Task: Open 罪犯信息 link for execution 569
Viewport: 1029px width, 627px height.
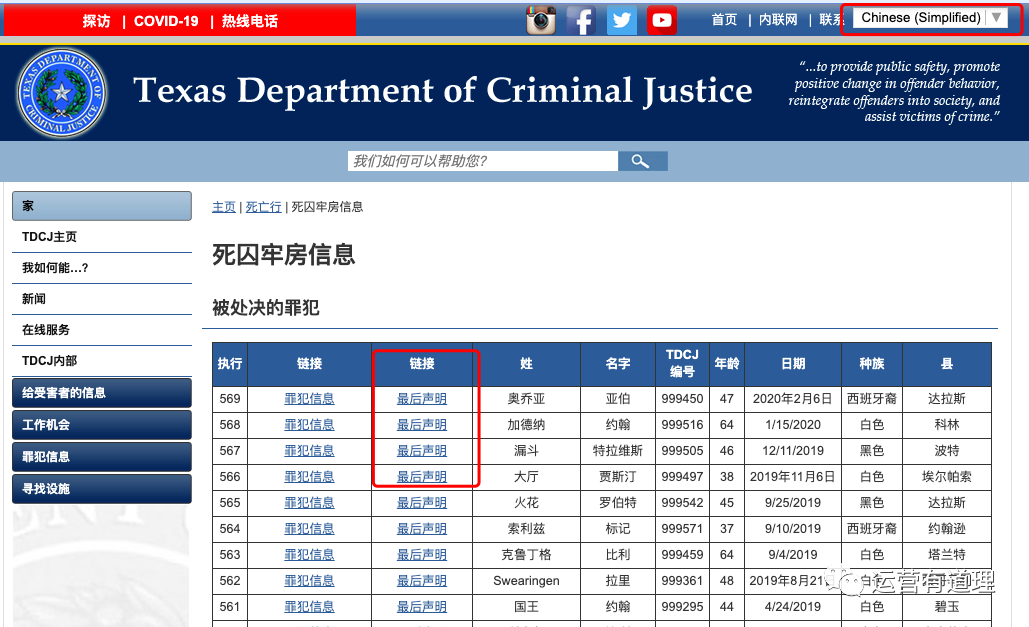Action: click(x=309, y=399)
